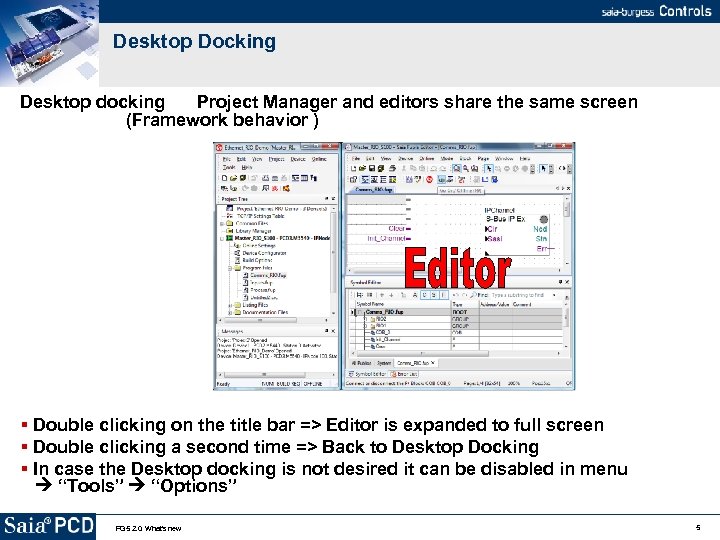Screen dimensions: 720x540
Task: Click the magnifier zoom icon in Fupla toolbar
Action: pyautogui.click(x=466, y=169)
